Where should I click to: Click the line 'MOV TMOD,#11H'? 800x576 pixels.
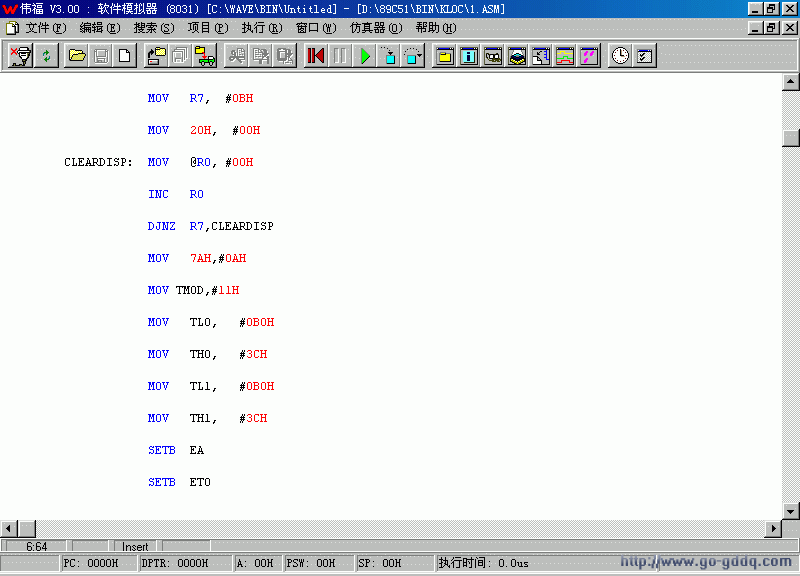click(193, 290)
